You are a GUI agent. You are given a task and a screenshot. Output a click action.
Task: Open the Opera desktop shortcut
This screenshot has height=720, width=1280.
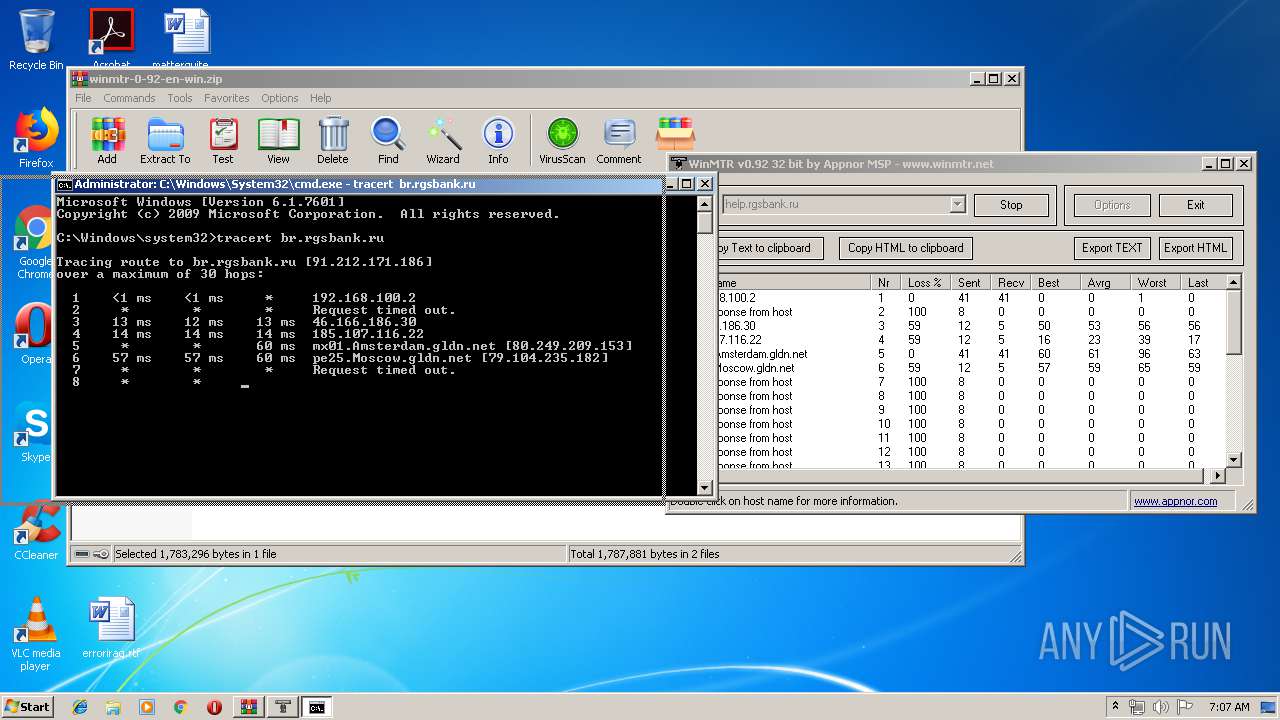coord(34,333)
